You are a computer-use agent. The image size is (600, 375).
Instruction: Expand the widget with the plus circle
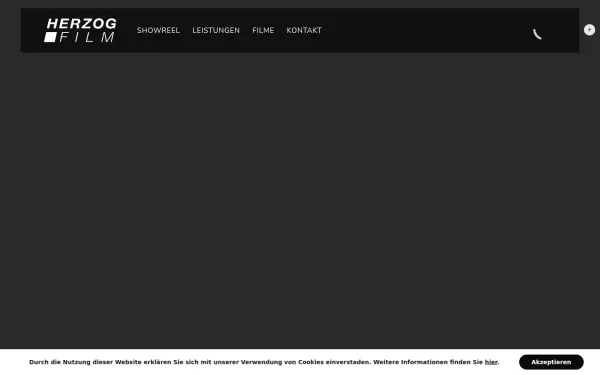pos(589,29)
